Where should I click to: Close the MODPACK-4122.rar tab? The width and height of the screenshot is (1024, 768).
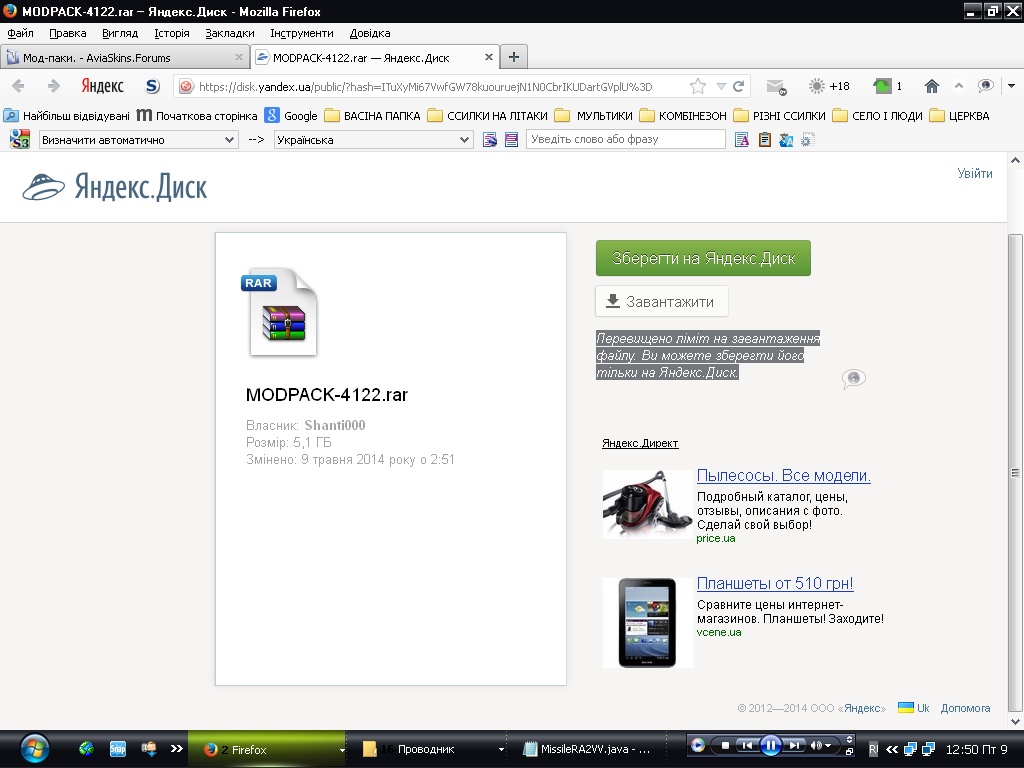pos(488,57)
